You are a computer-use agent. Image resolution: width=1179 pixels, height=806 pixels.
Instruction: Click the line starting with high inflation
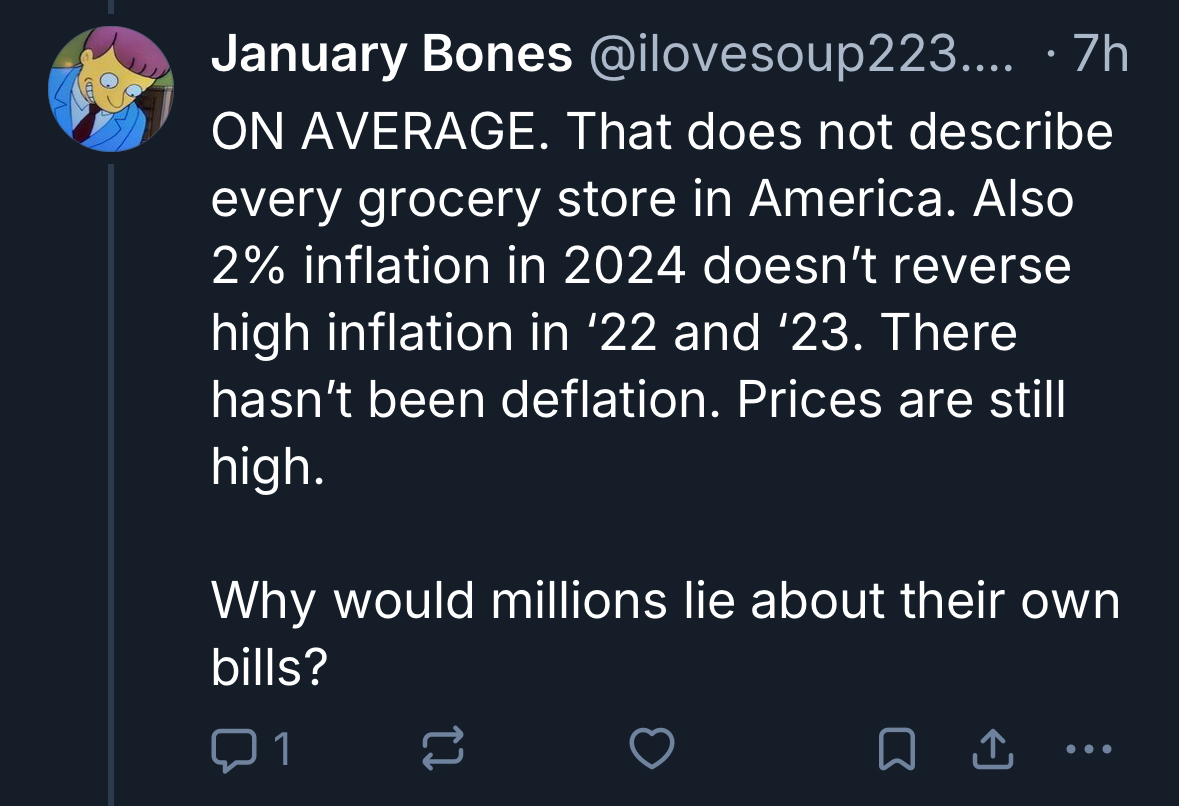(x=613, y=333)
